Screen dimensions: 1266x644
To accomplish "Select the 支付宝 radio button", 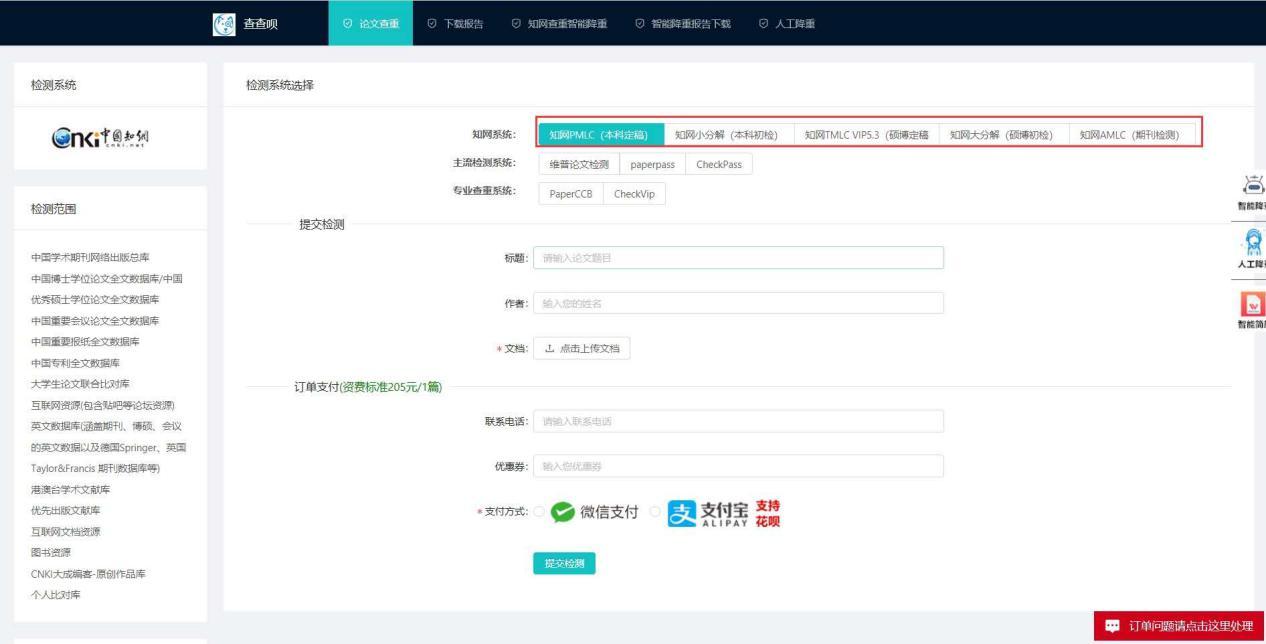I will click(656, 512).
